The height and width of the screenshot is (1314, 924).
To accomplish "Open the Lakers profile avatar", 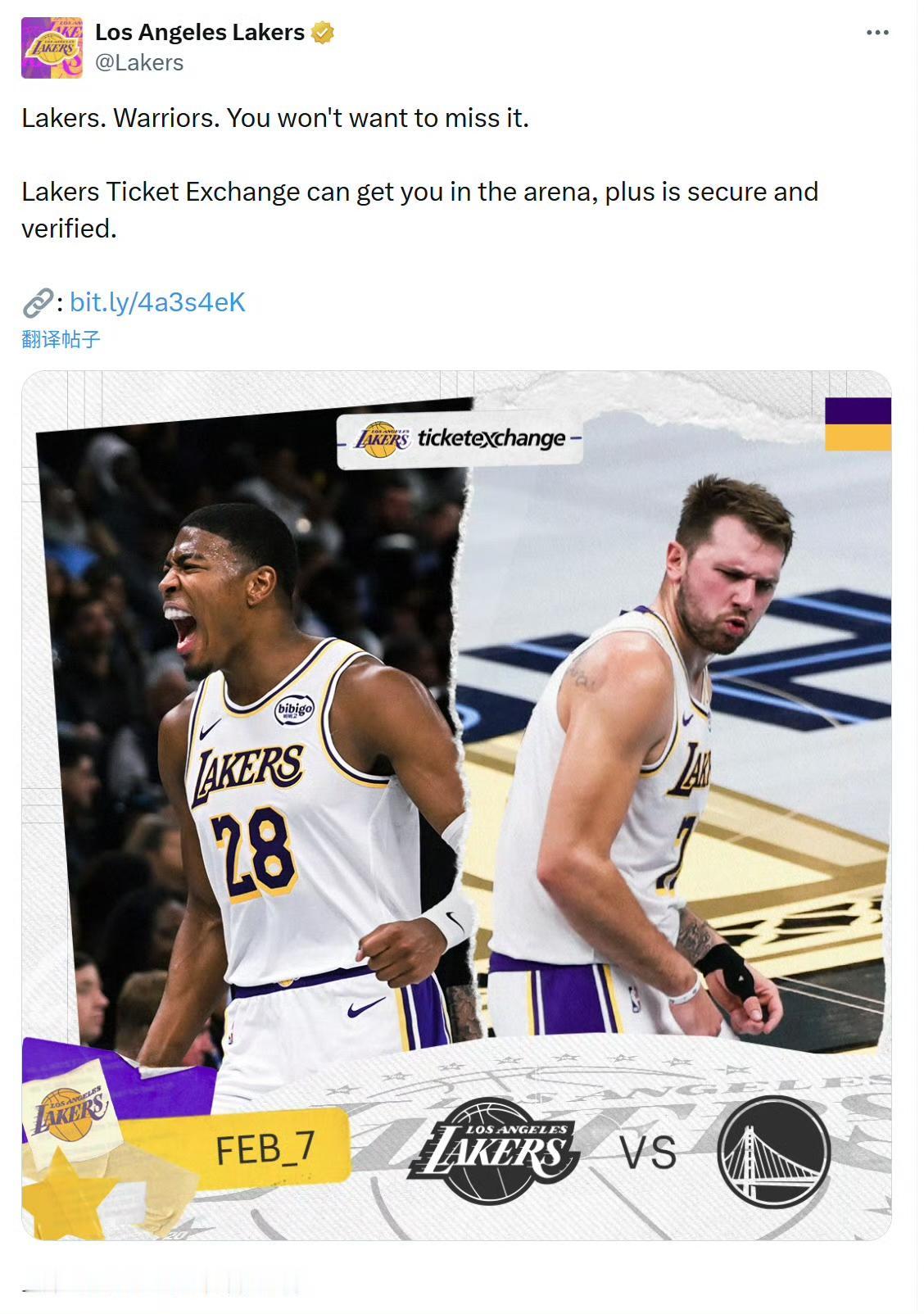I will tap(52, 48).
